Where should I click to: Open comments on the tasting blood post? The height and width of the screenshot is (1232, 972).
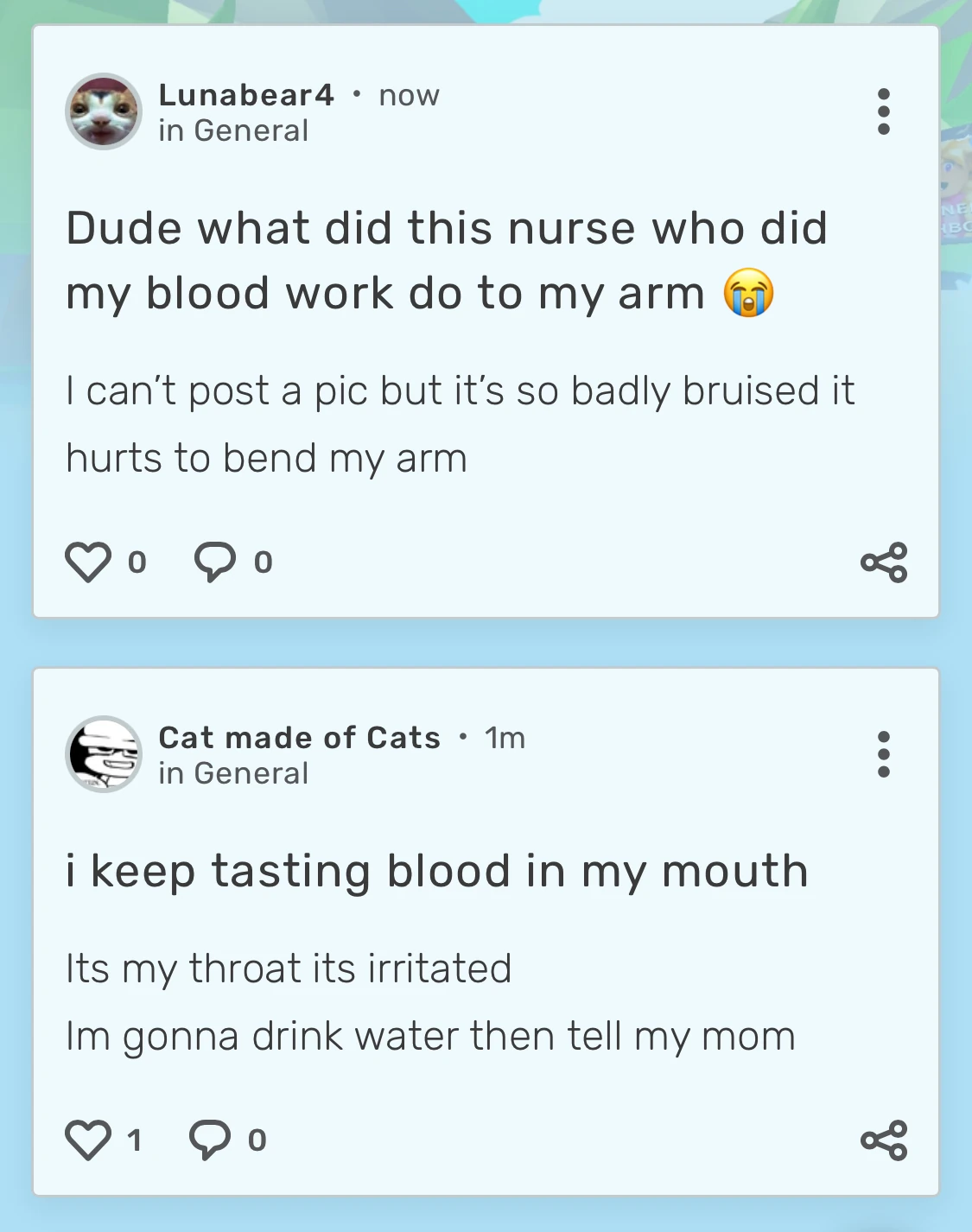[210, 1140]
